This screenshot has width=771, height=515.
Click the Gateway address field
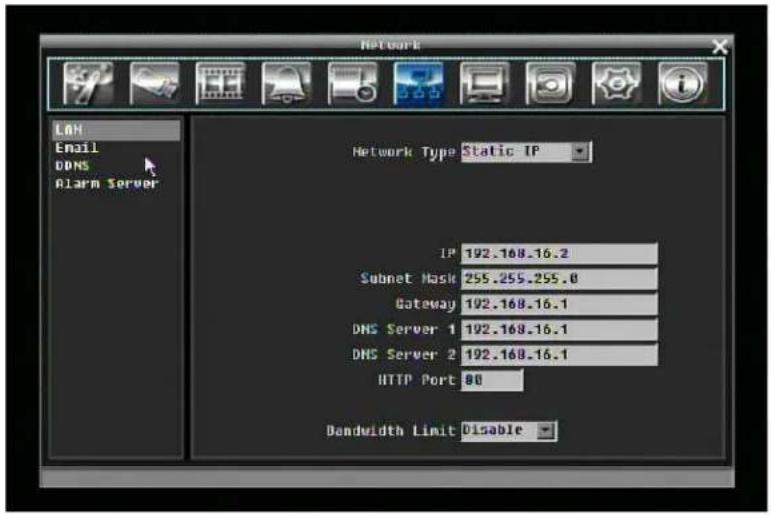[x=559, y=304]
